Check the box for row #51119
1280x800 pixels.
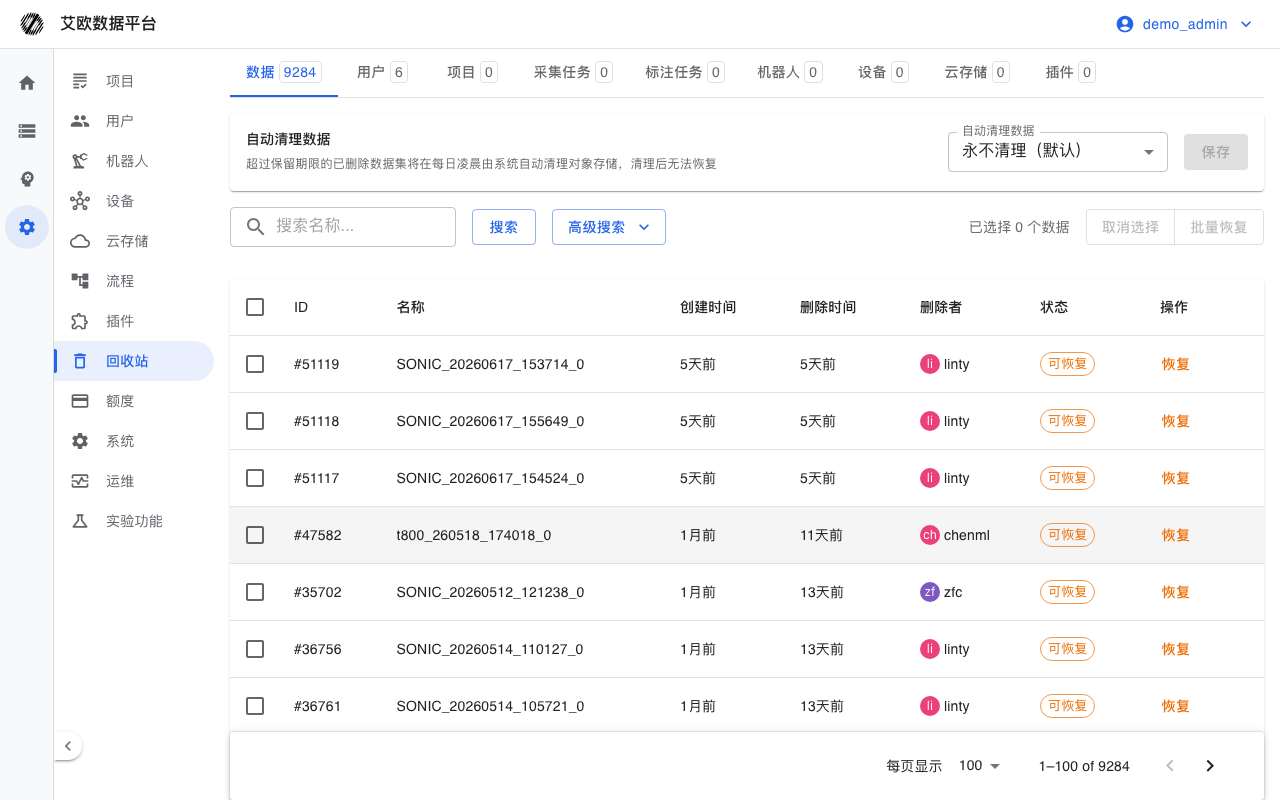255,364
